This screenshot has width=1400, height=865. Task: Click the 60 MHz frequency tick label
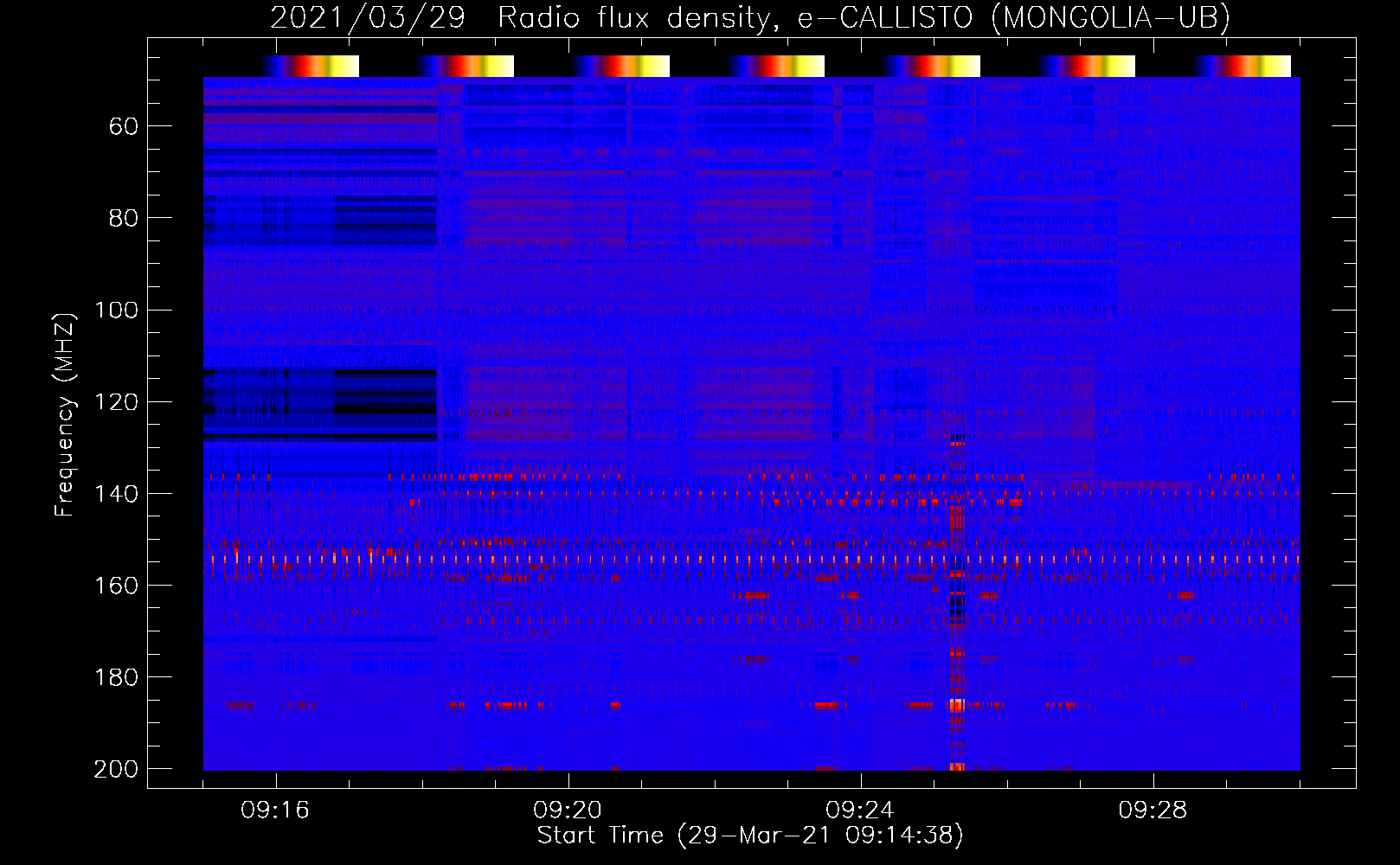pos(124,127)
